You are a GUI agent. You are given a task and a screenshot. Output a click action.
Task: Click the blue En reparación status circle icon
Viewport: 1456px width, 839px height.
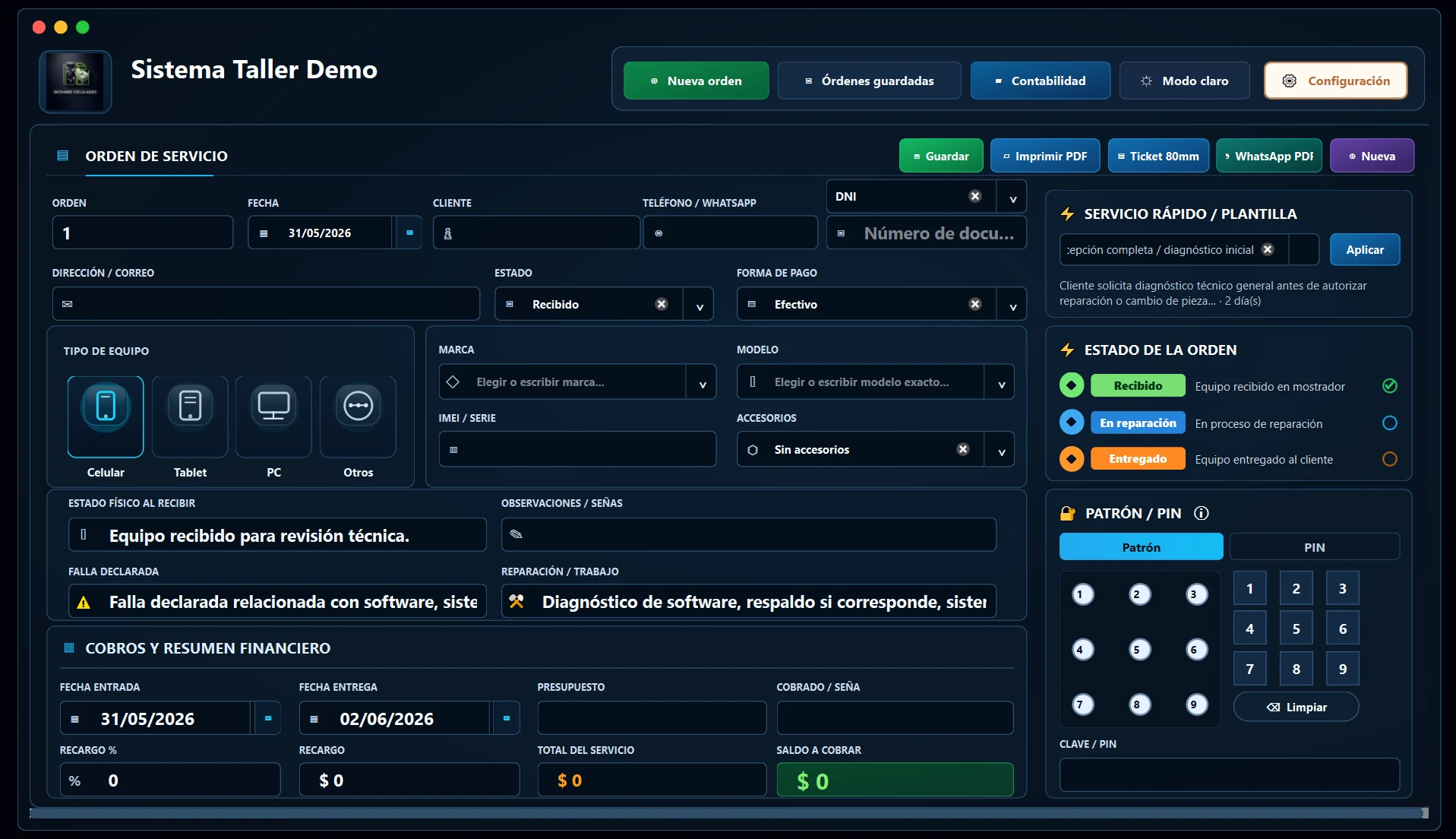1072,422
